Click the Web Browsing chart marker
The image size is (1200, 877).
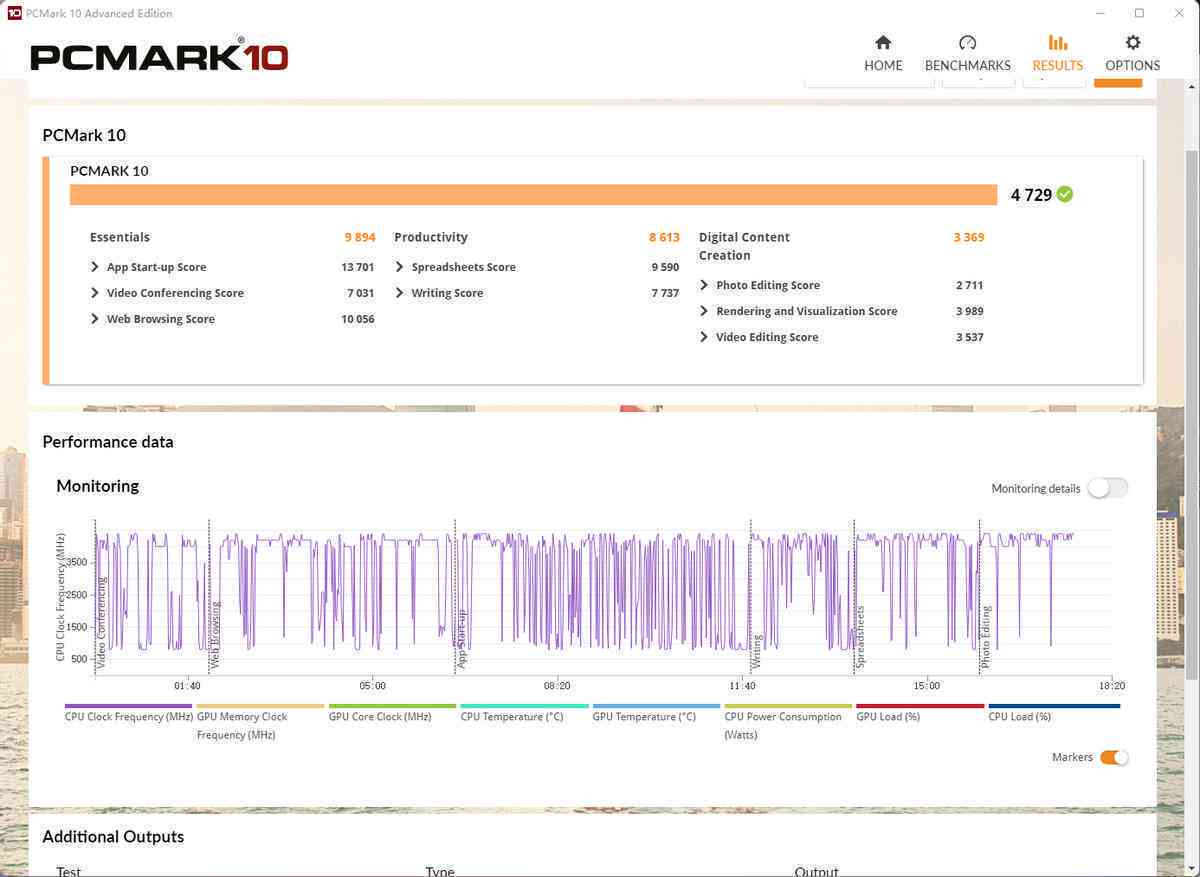point(215,634)
